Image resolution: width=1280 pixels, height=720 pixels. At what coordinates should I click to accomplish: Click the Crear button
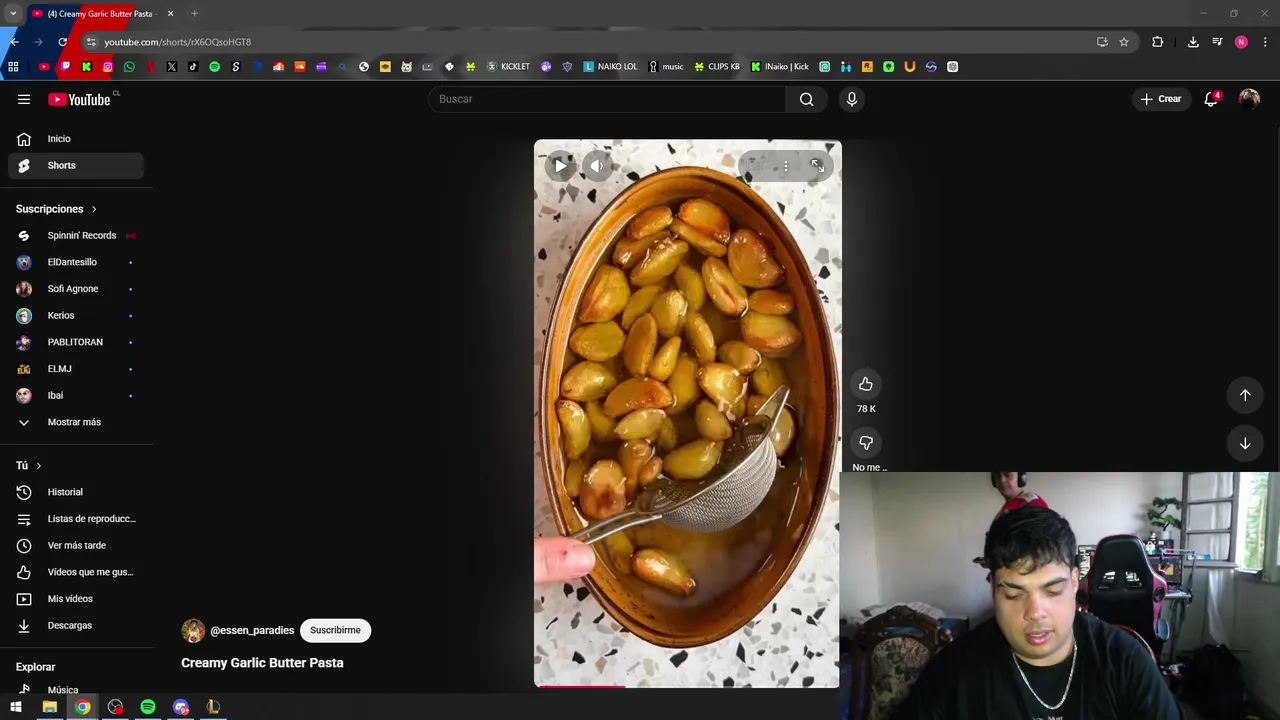coord(1161,99)
